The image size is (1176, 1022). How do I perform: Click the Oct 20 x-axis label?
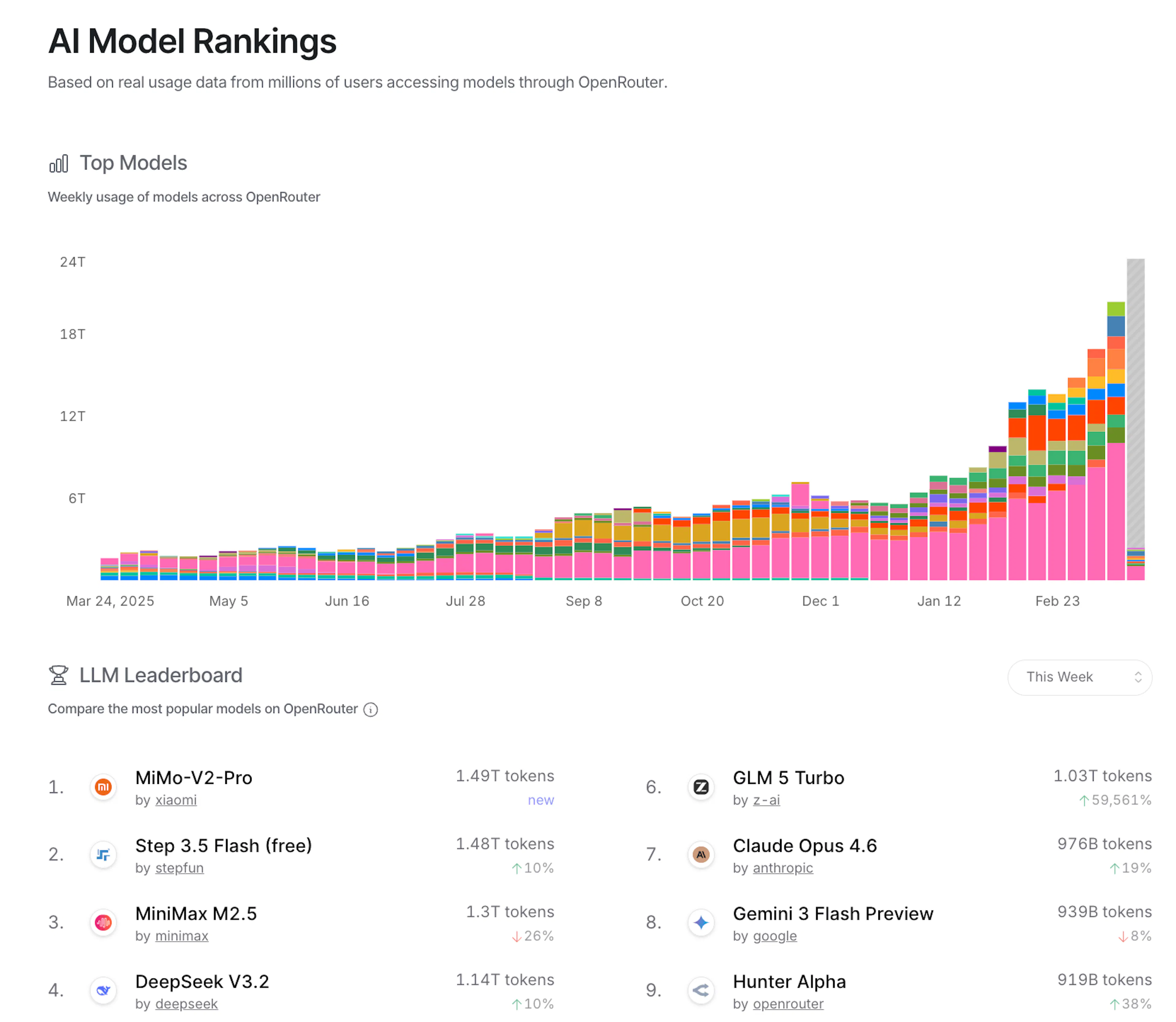pyautogui.click(x=702, y=601)
